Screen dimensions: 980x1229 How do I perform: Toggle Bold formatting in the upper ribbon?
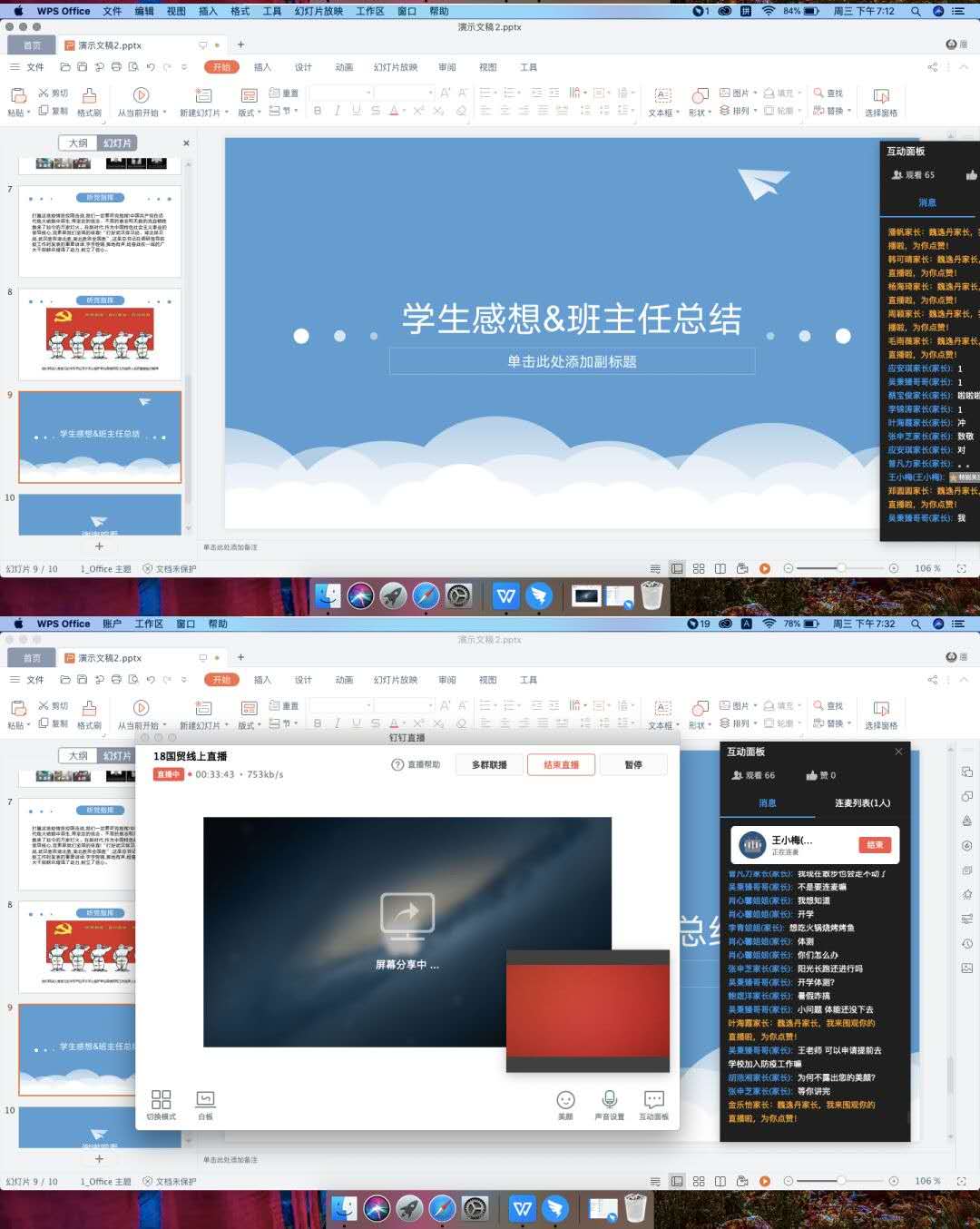(318, 111)
